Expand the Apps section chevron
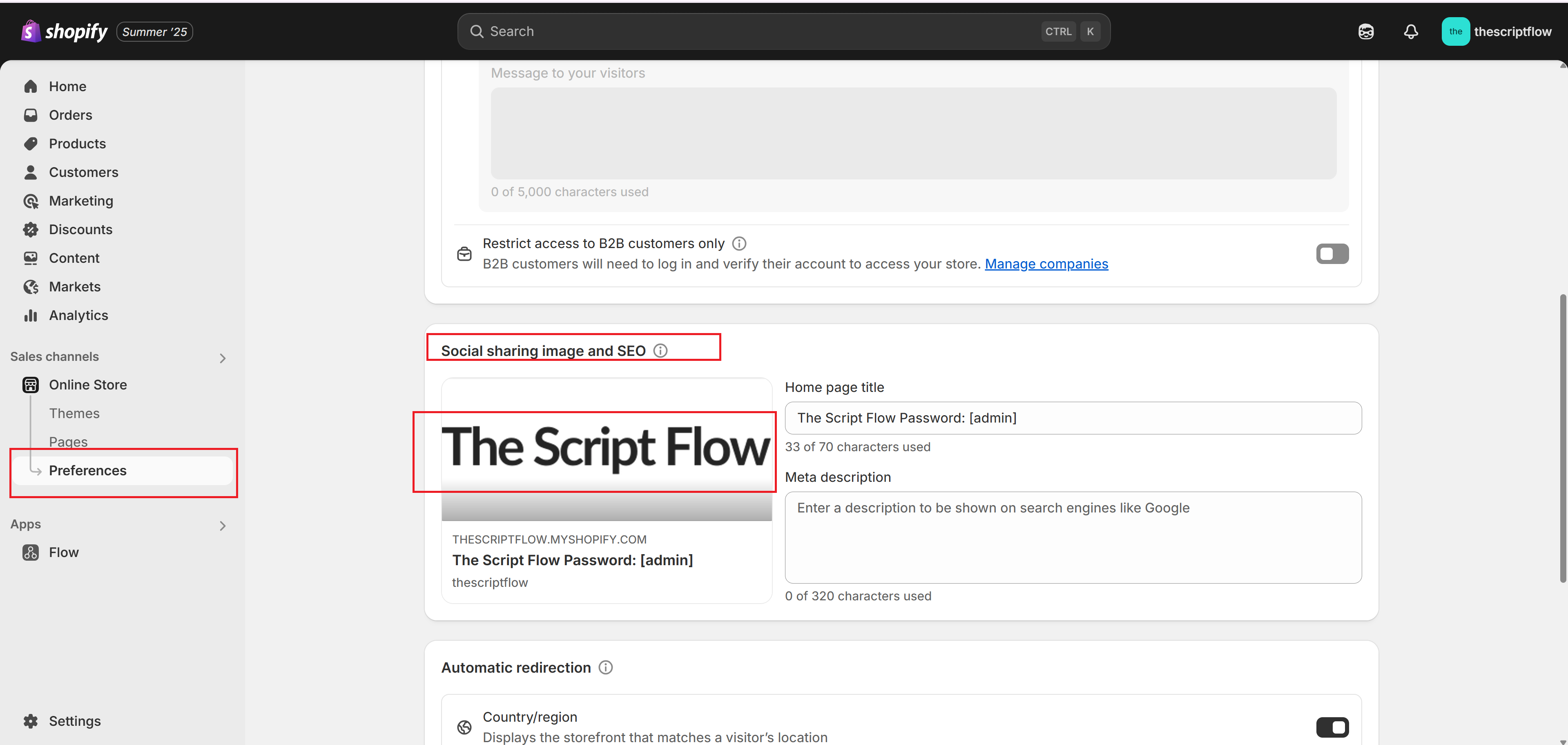Image resolution: width=1568 pixels, height=745 pixels. point(223,526)
